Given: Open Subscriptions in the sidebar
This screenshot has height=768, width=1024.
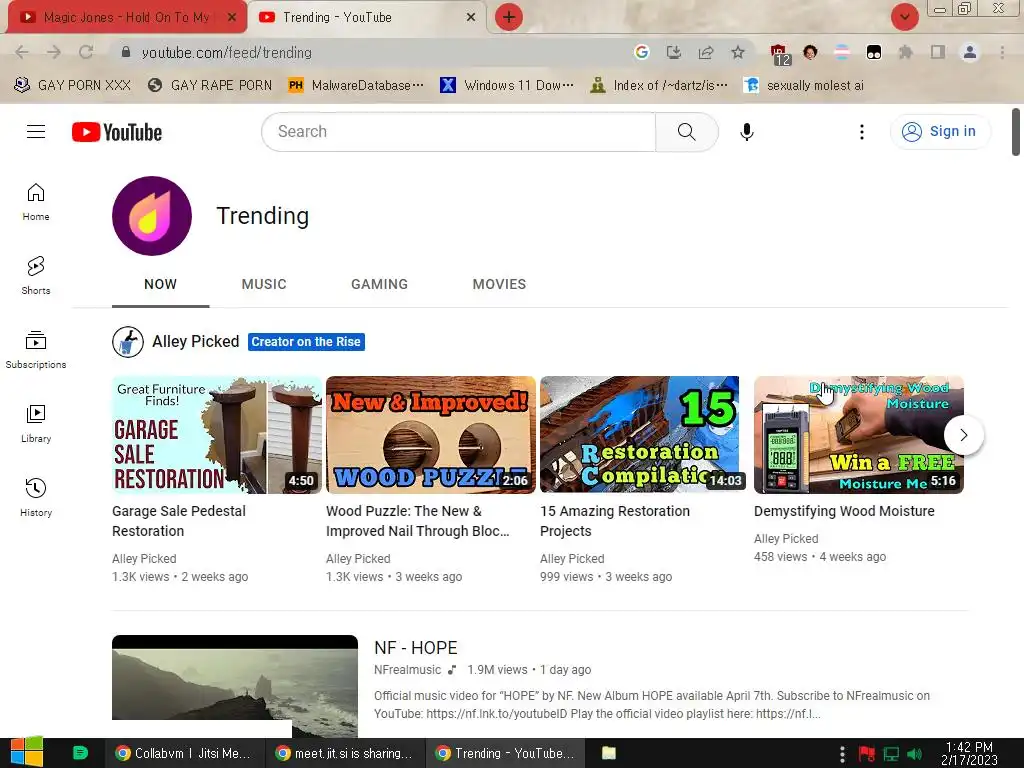Looking at the screenshot, I should click(36, 349).
